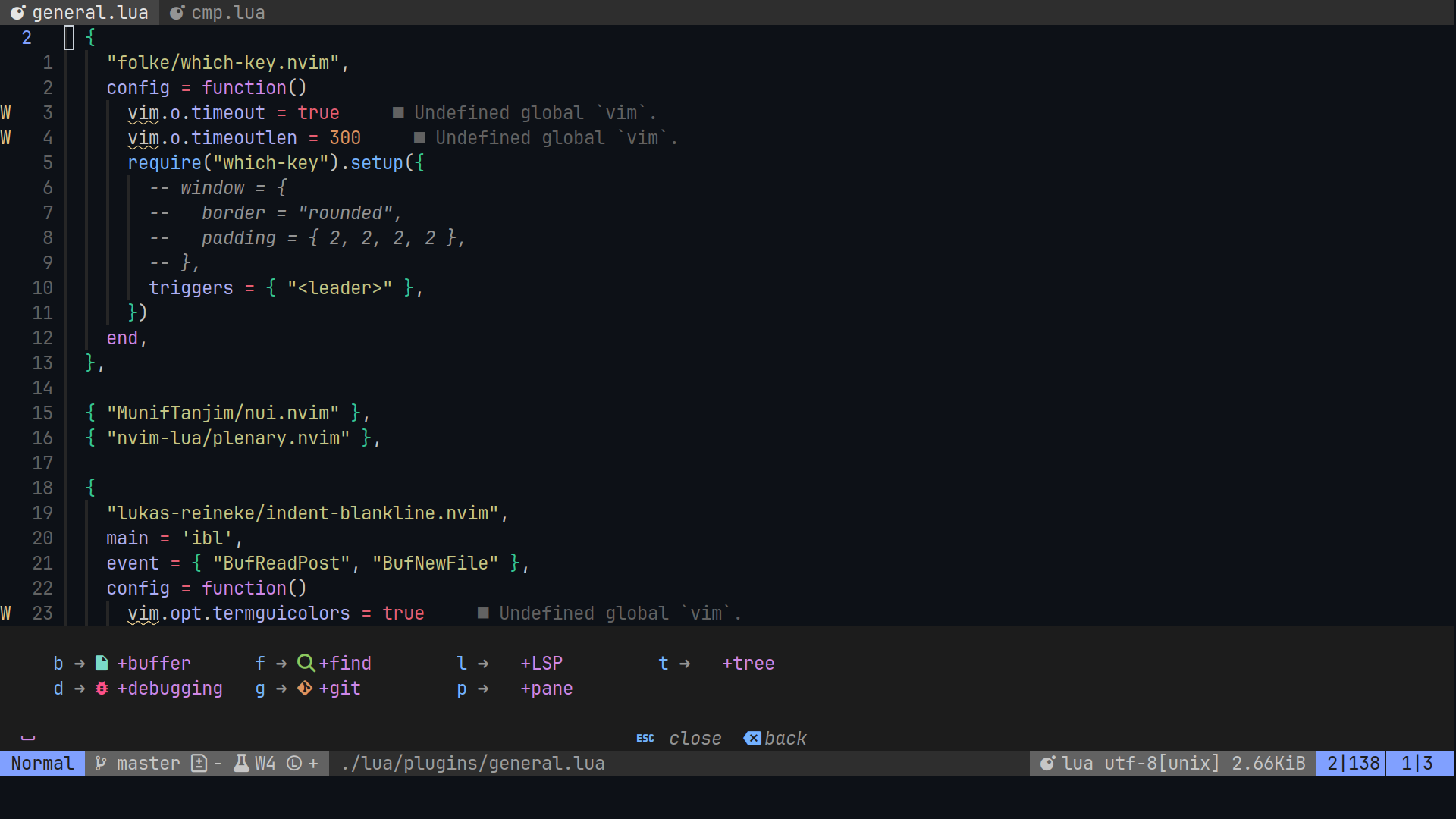This screenshot has width=1456, height=819.
Task: Click the Lua icon on cmp.lua tab
Action: tap(177, 13)
